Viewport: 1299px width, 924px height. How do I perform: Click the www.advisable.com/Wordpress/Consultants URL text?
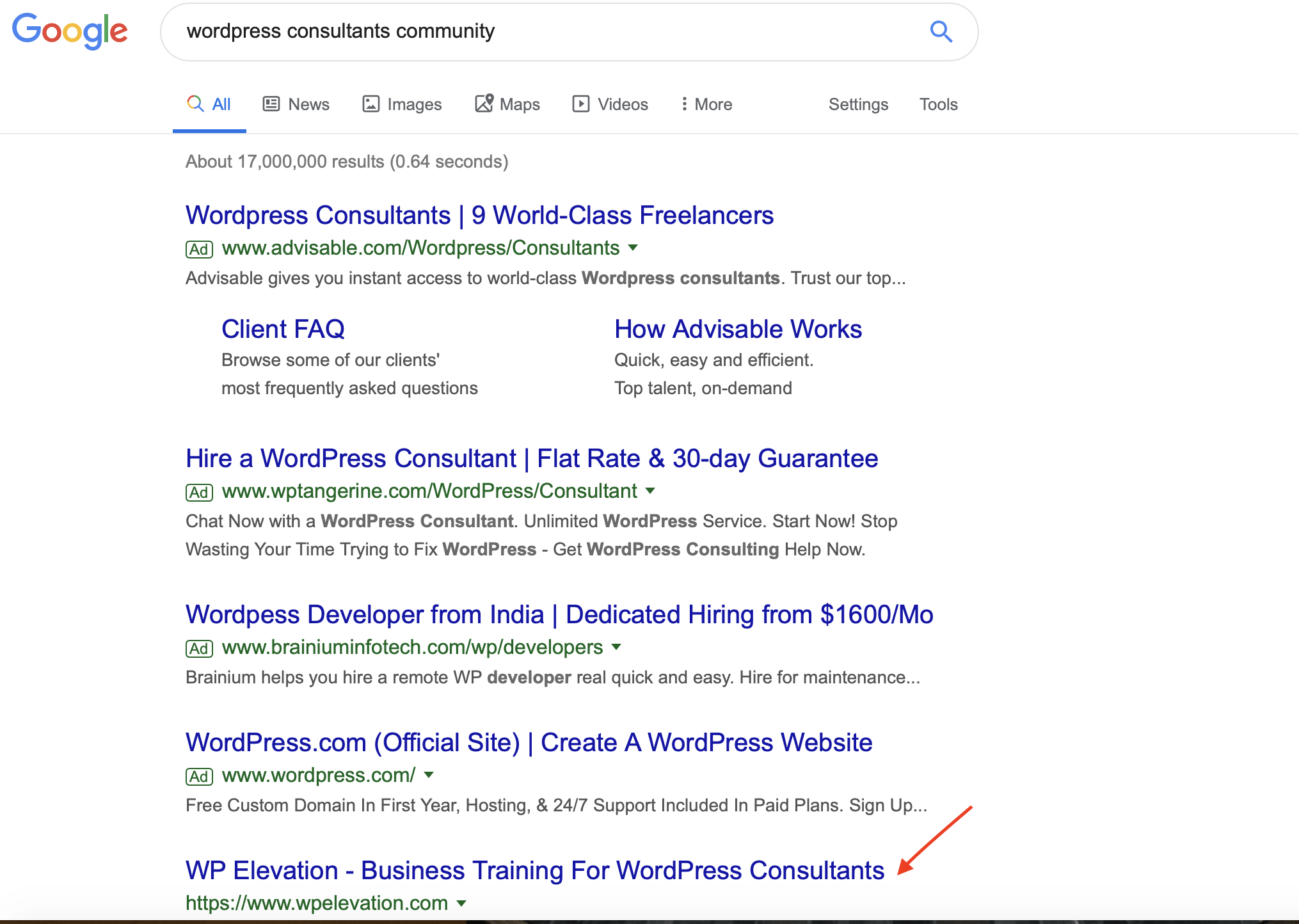tap(420, 248)
